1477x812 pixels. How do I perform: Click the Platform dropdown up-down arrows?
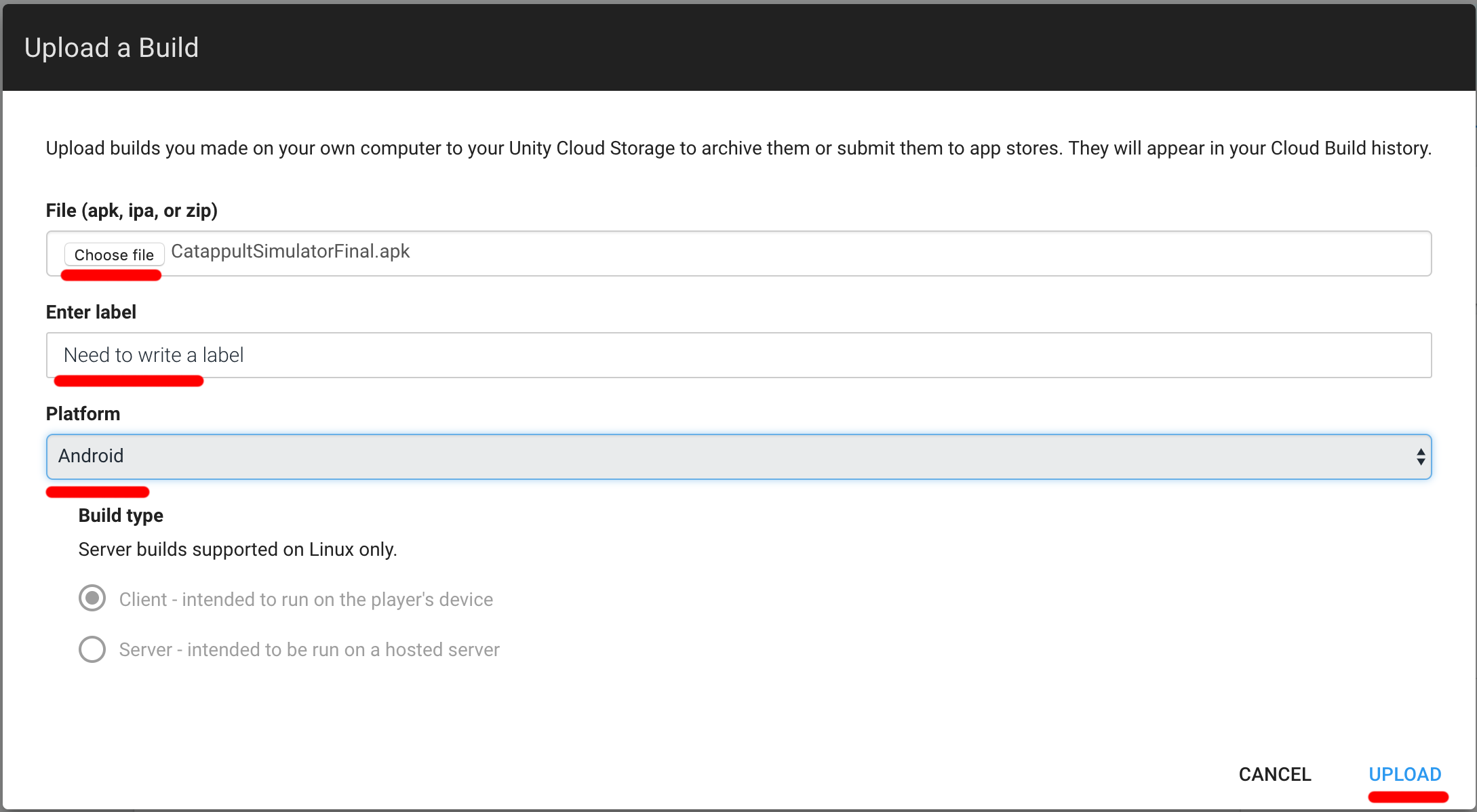[1420, 456]
